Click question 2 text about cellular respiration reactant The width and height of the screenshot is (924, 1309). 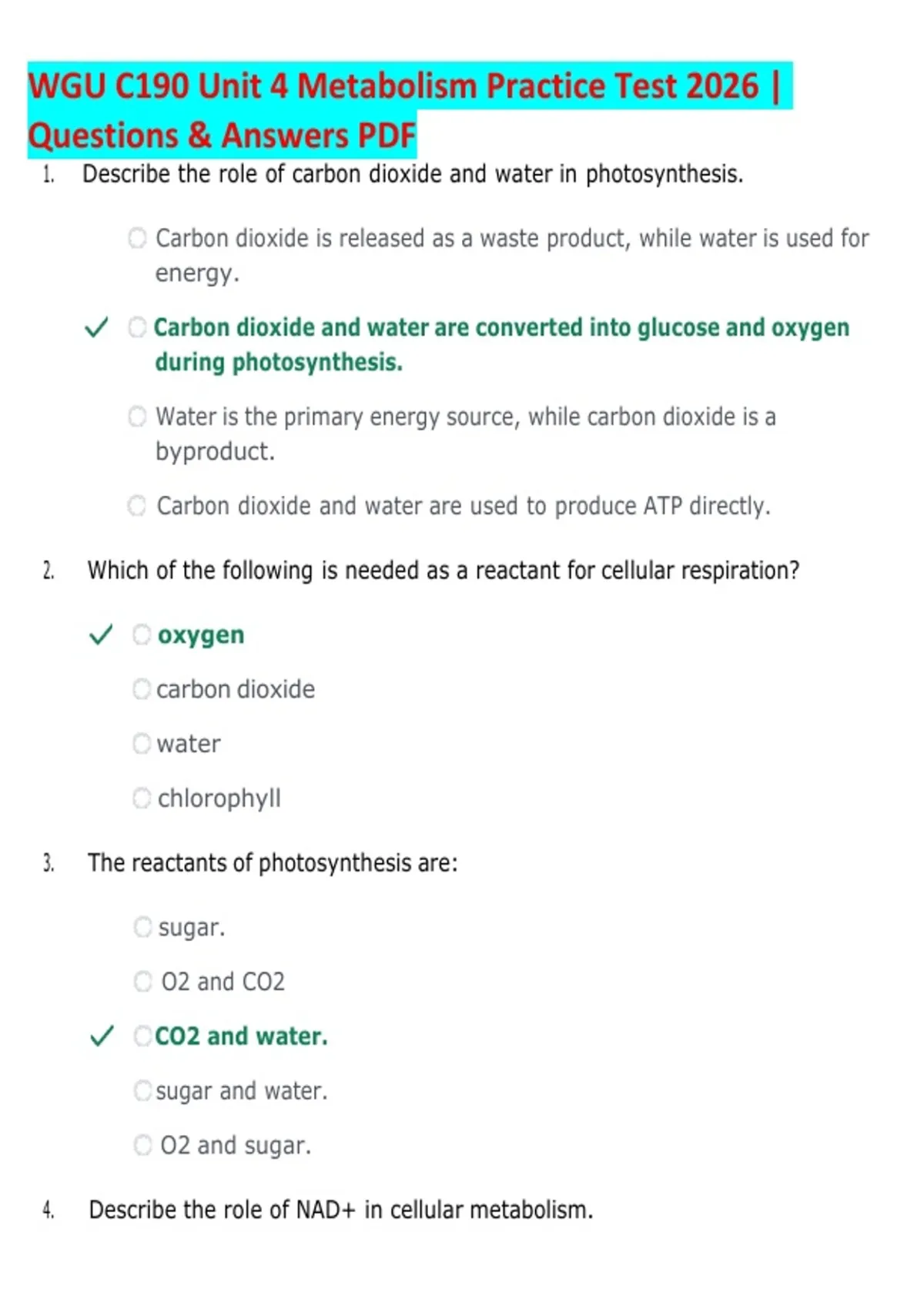tap(444, 571)
